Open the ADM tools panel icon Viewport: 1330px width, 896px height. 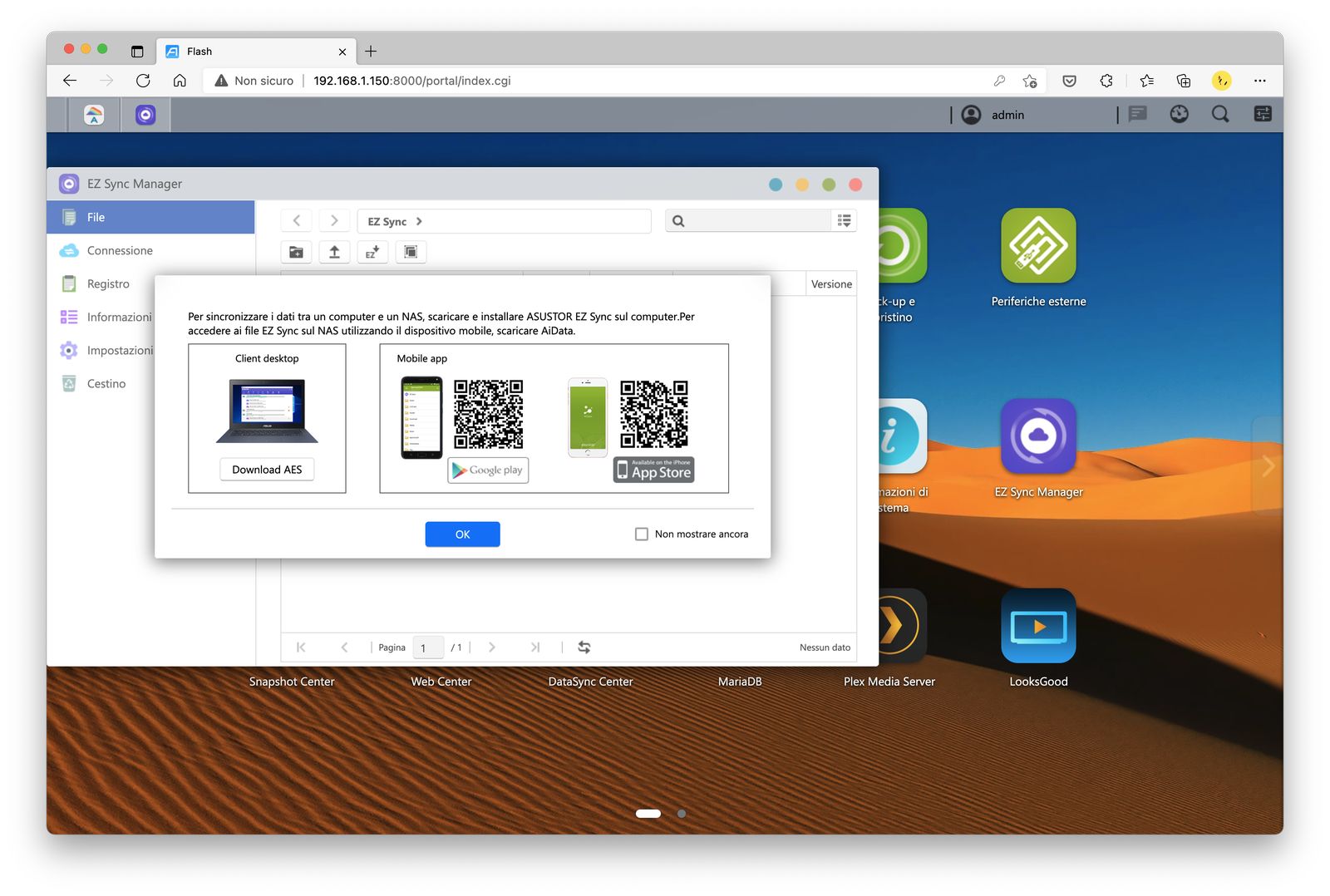(1263, 114)
